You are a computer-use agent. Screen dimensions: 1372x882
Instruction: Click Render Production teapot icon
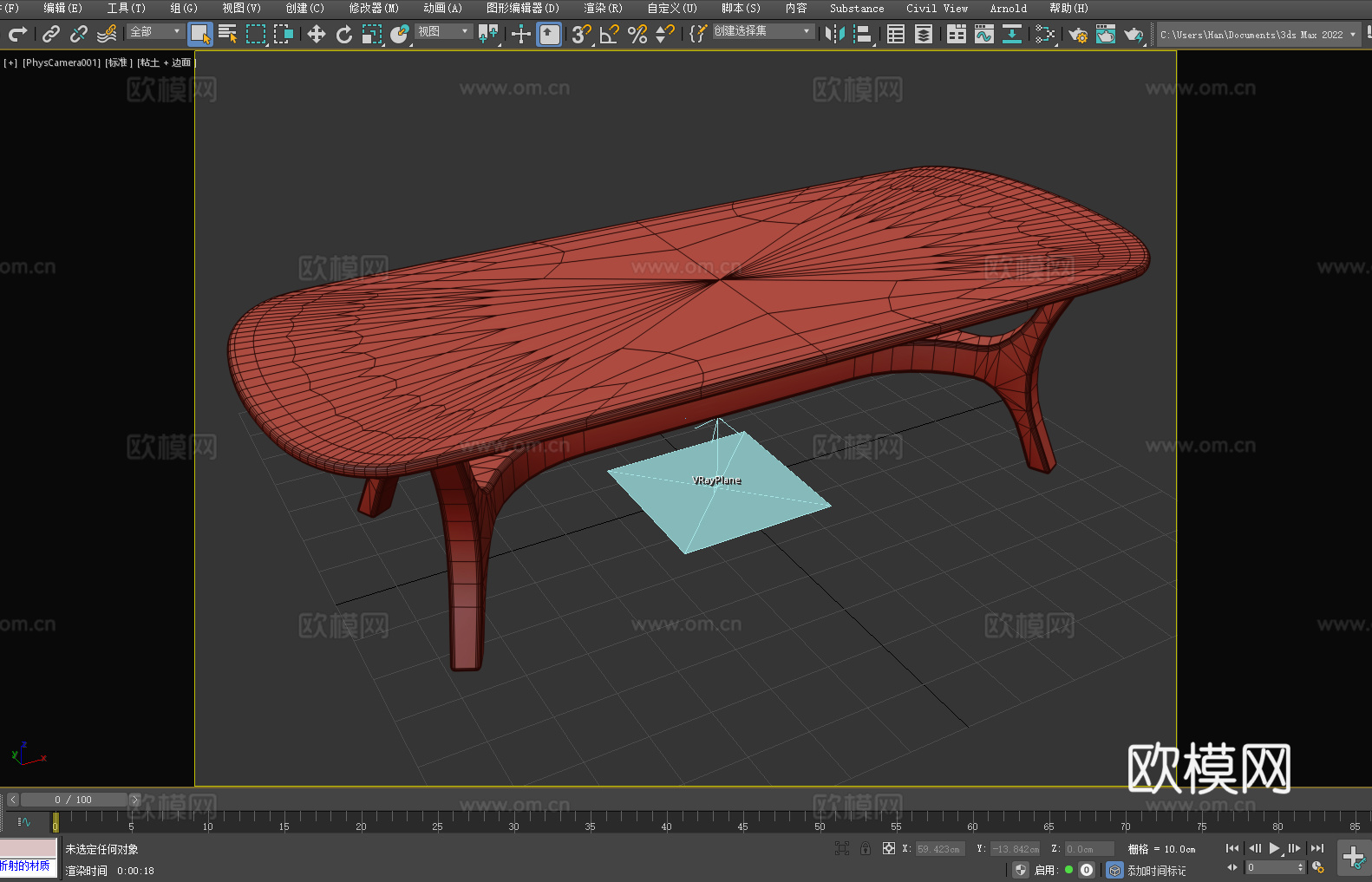pyautogui.click(x=1134, y=34)
